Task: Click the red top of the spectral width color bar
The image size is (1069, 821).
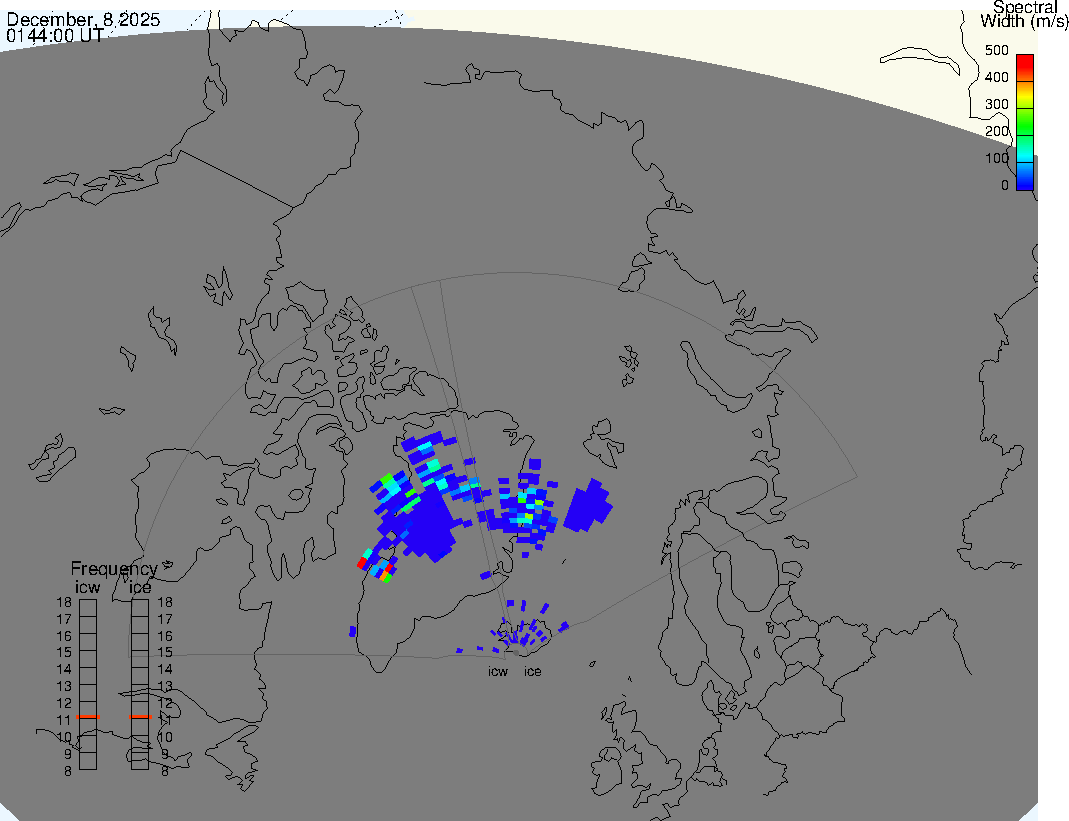Action: [1025, 68]
